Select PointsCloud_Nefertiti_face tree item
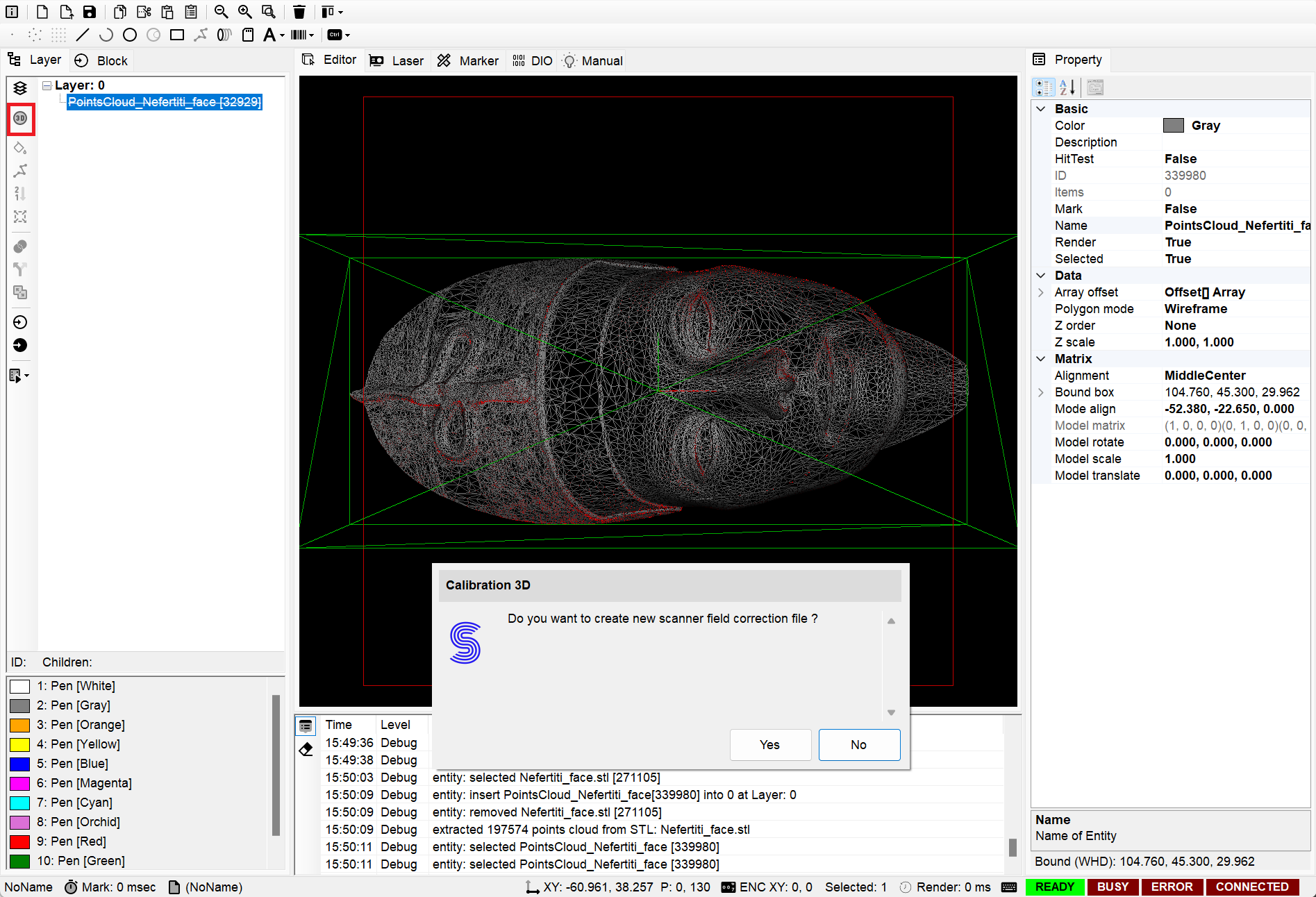Image resolution: width=1316 pixels, height=897 pixels. pyautogui.click(x=165, y=102)
